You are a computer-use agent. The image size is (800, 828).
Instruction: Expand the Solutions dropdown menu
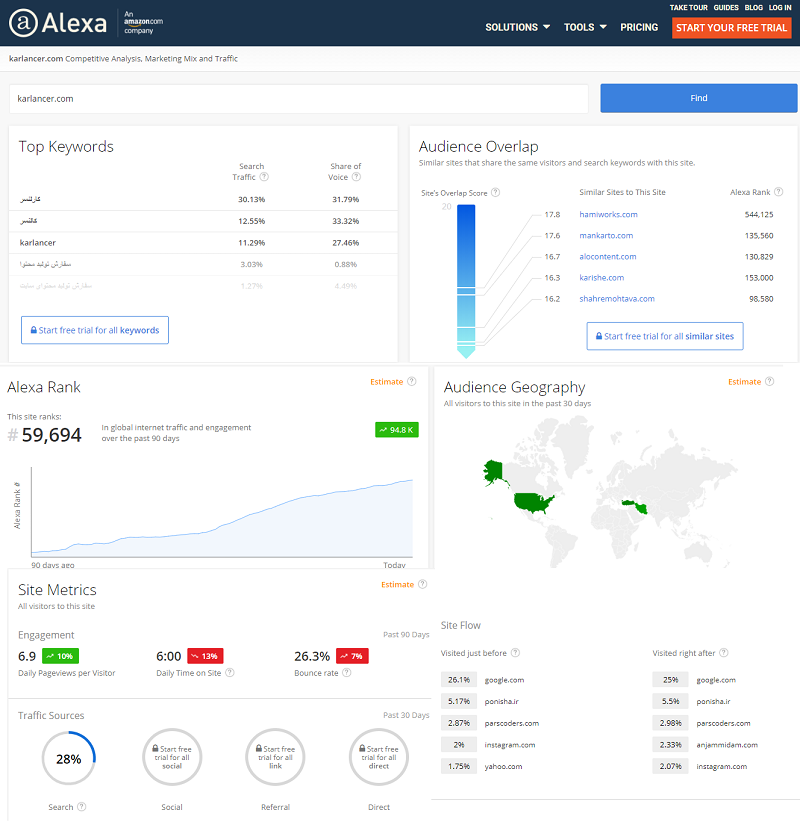(x=517, y=27)
